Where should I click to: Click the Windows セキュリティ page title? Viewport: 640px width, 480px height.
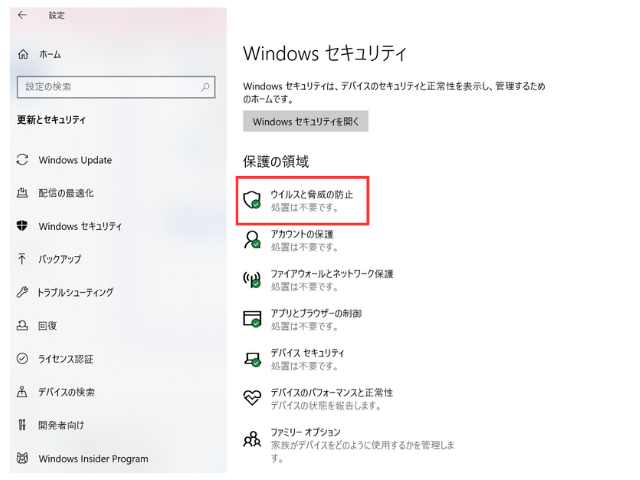(x=325, y=53)
